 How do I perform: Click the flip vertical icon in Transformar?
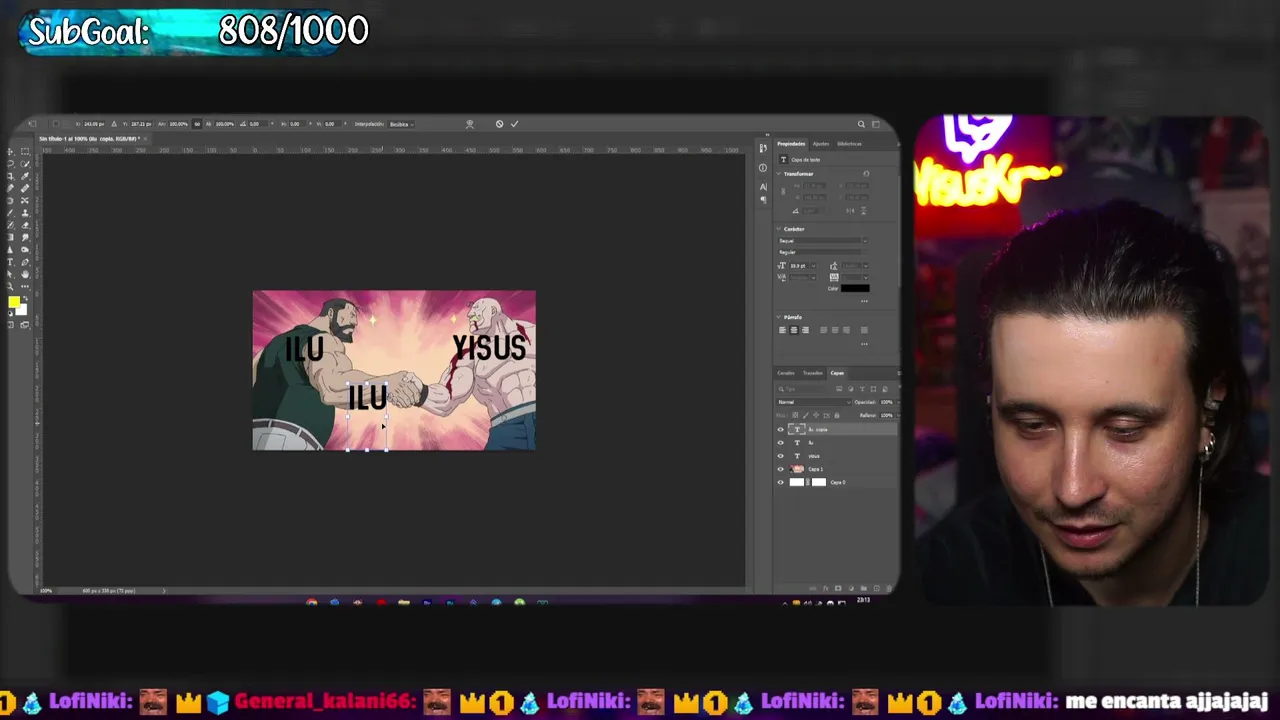[x=862, y=211]
